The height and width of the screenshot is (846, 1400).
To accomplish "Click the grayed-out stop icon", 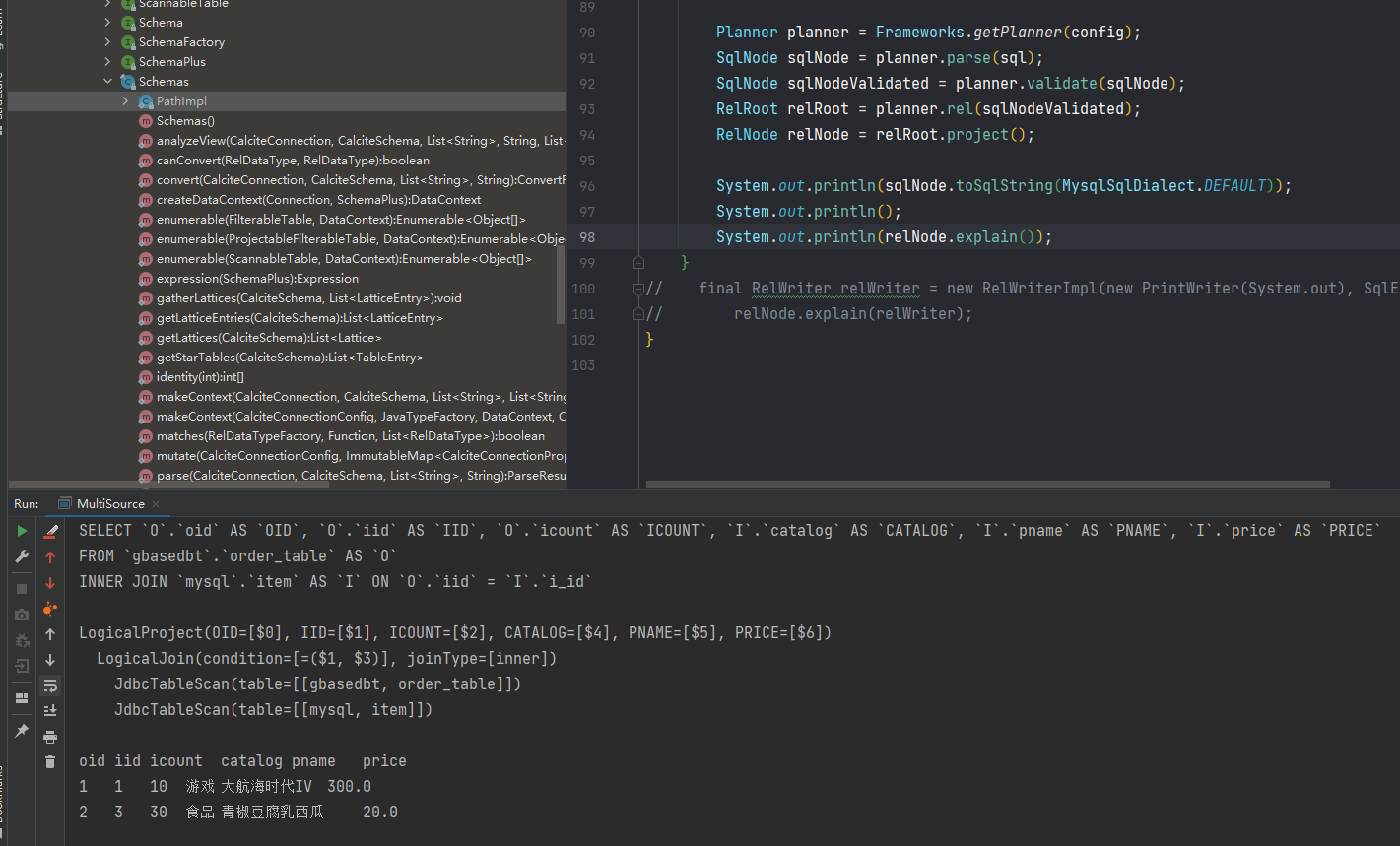I will (x=22, y=589).
